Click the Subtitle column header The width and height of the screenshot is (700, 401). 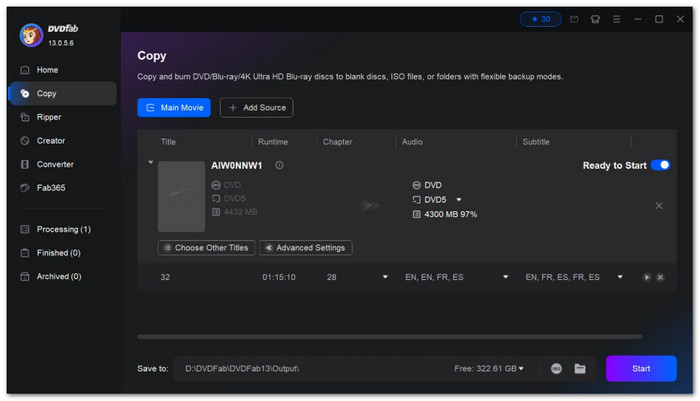(536, 142)
